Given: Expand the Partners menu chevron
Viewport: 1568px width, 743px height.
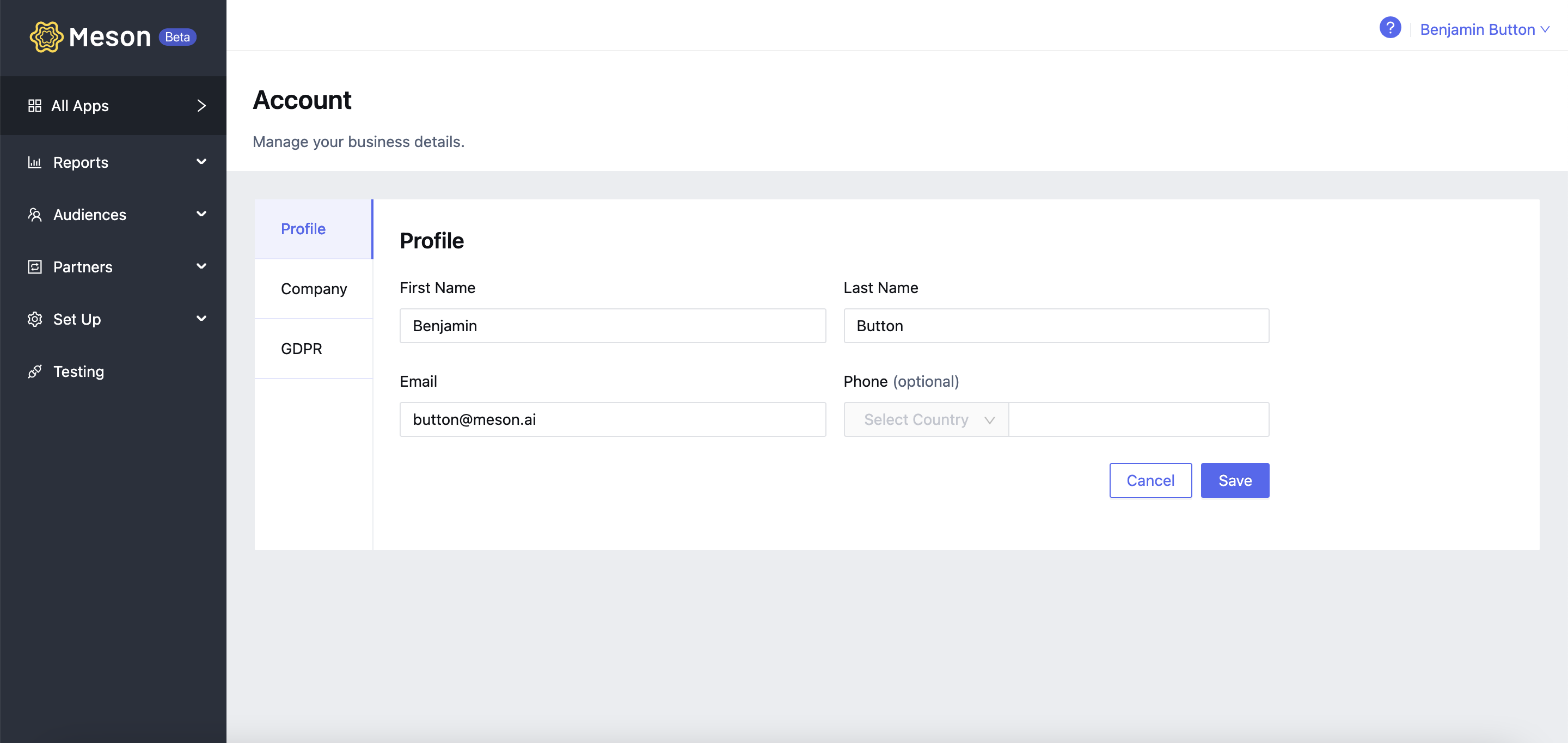Looking at the screenshot, I should (x=201, y=267).
